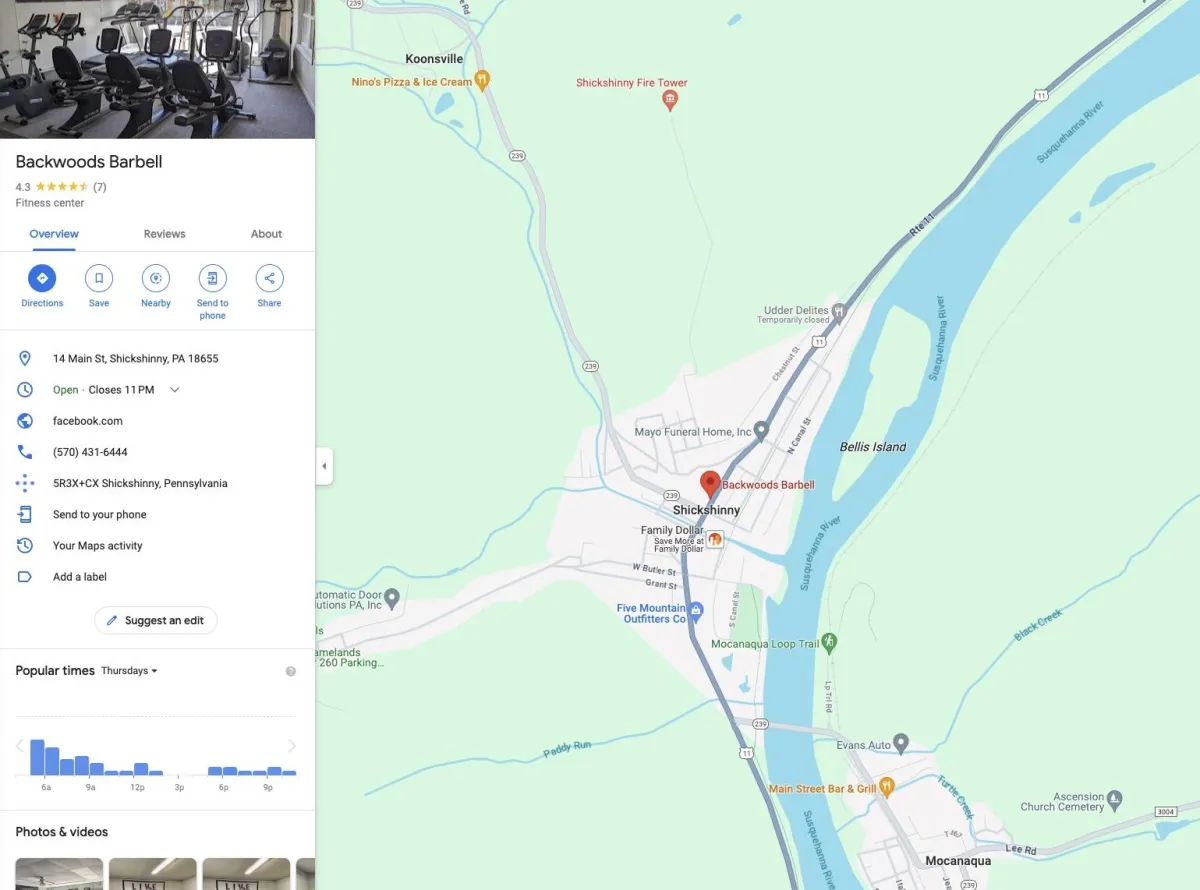This screenshot has width=1200, height=890.
Task: Click Main Street Bar & Grill marker
Action: tap(886, 787)
